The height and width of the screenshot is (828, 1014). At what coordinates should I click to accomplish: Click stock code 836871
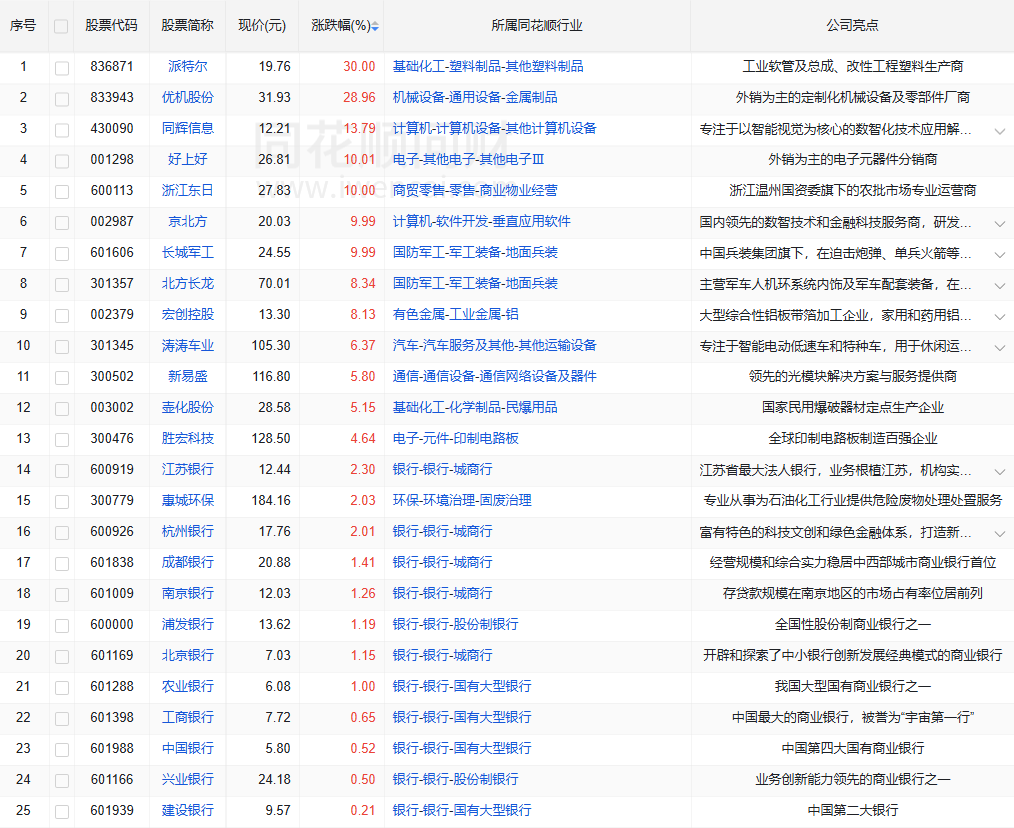(x=112, y=66)
